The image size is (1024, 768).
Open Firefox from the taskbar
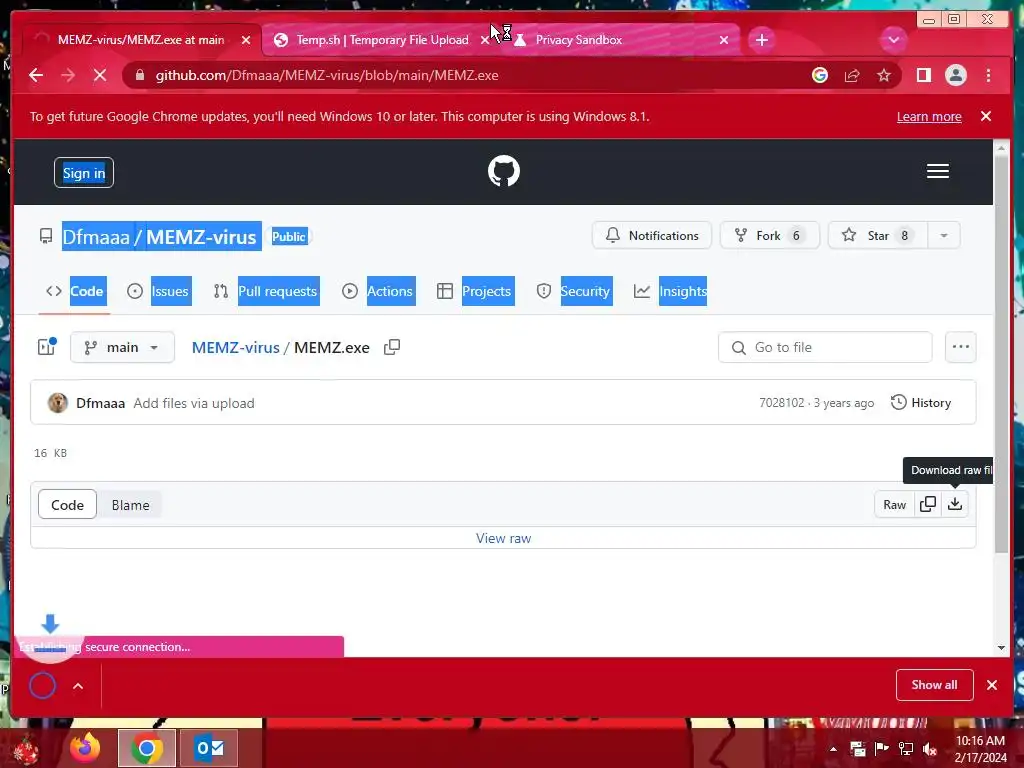(85, 748)
